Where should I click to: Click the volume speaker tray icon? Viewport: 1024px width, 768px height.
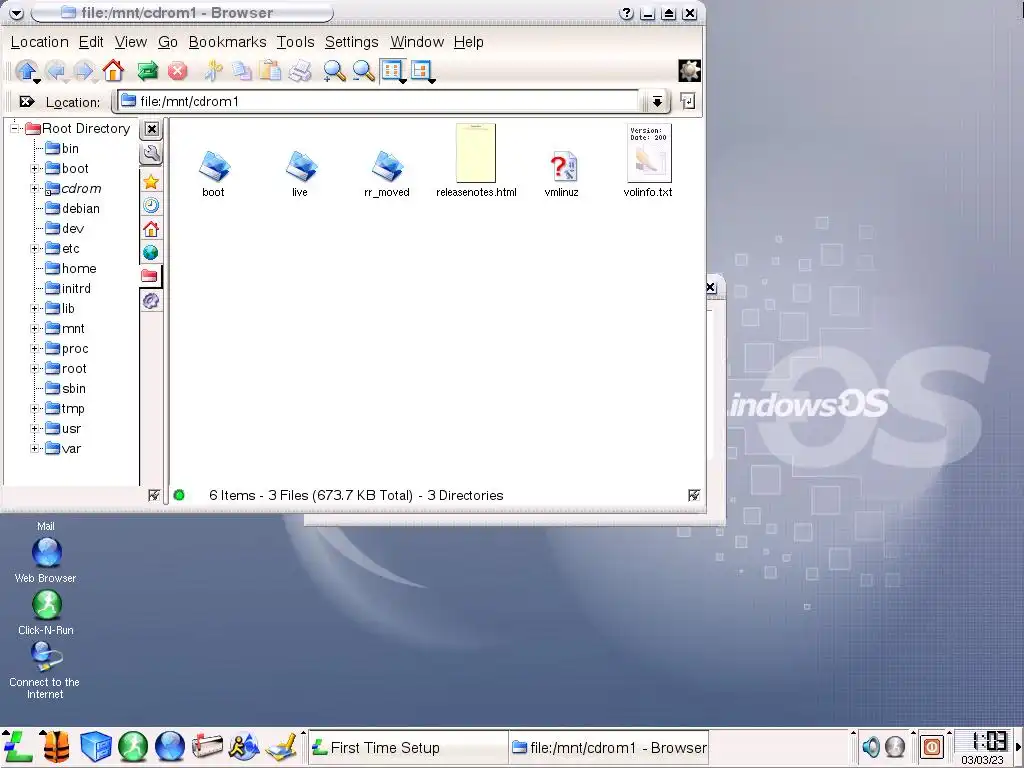870,746
